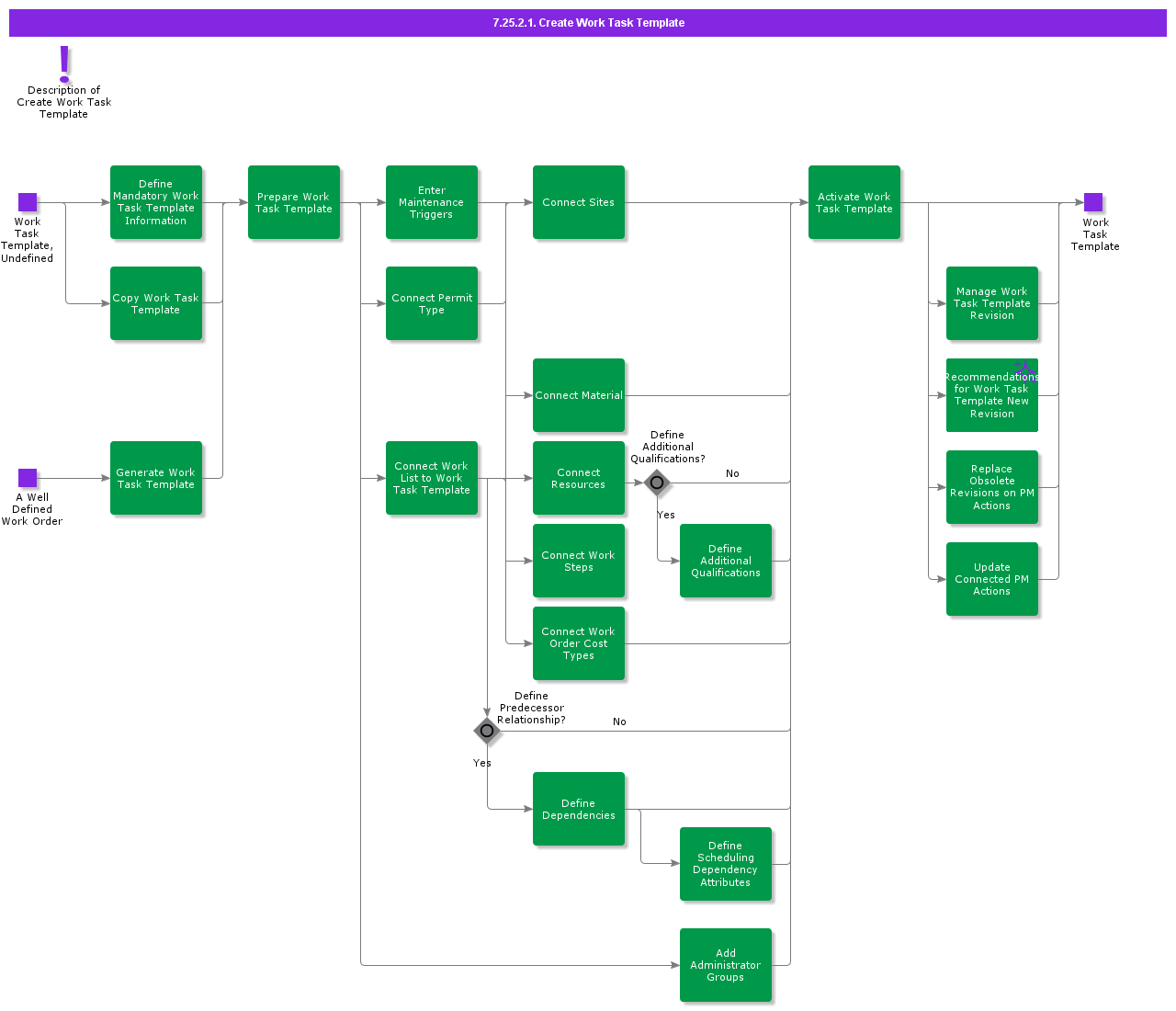Select Define Scheduling Dependency Attributes box
This screenshot has width=1176, height=1011.
point(726,864)
